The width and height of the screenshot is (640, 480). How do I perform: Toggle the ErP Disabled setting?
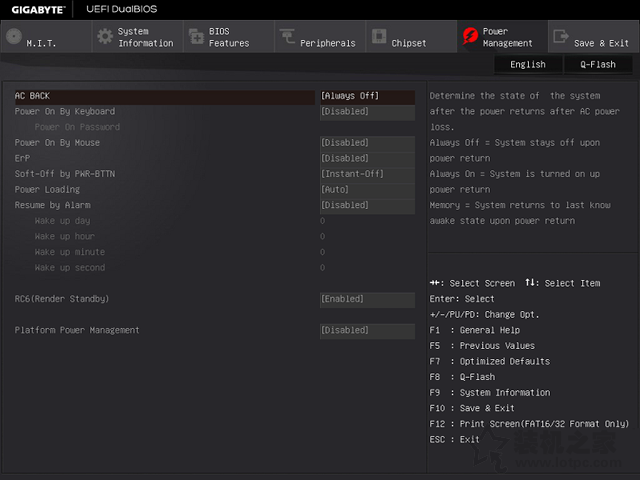366,158
